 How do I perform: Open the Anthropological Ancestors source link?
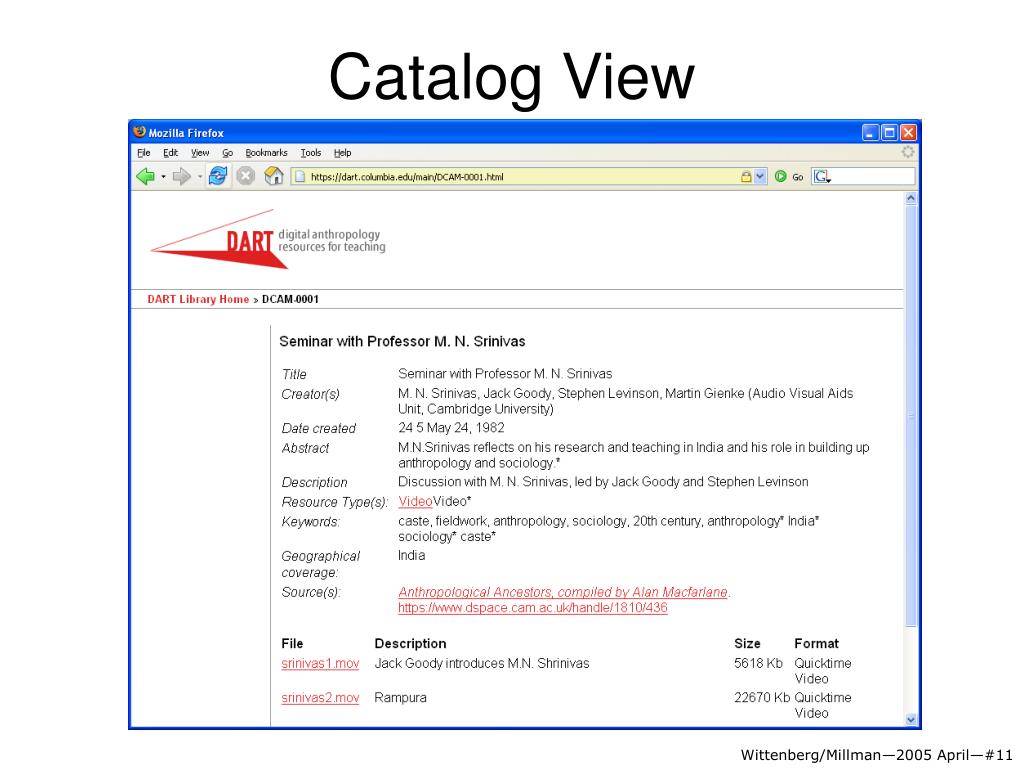pyautogui.click(x=563, y=592)
